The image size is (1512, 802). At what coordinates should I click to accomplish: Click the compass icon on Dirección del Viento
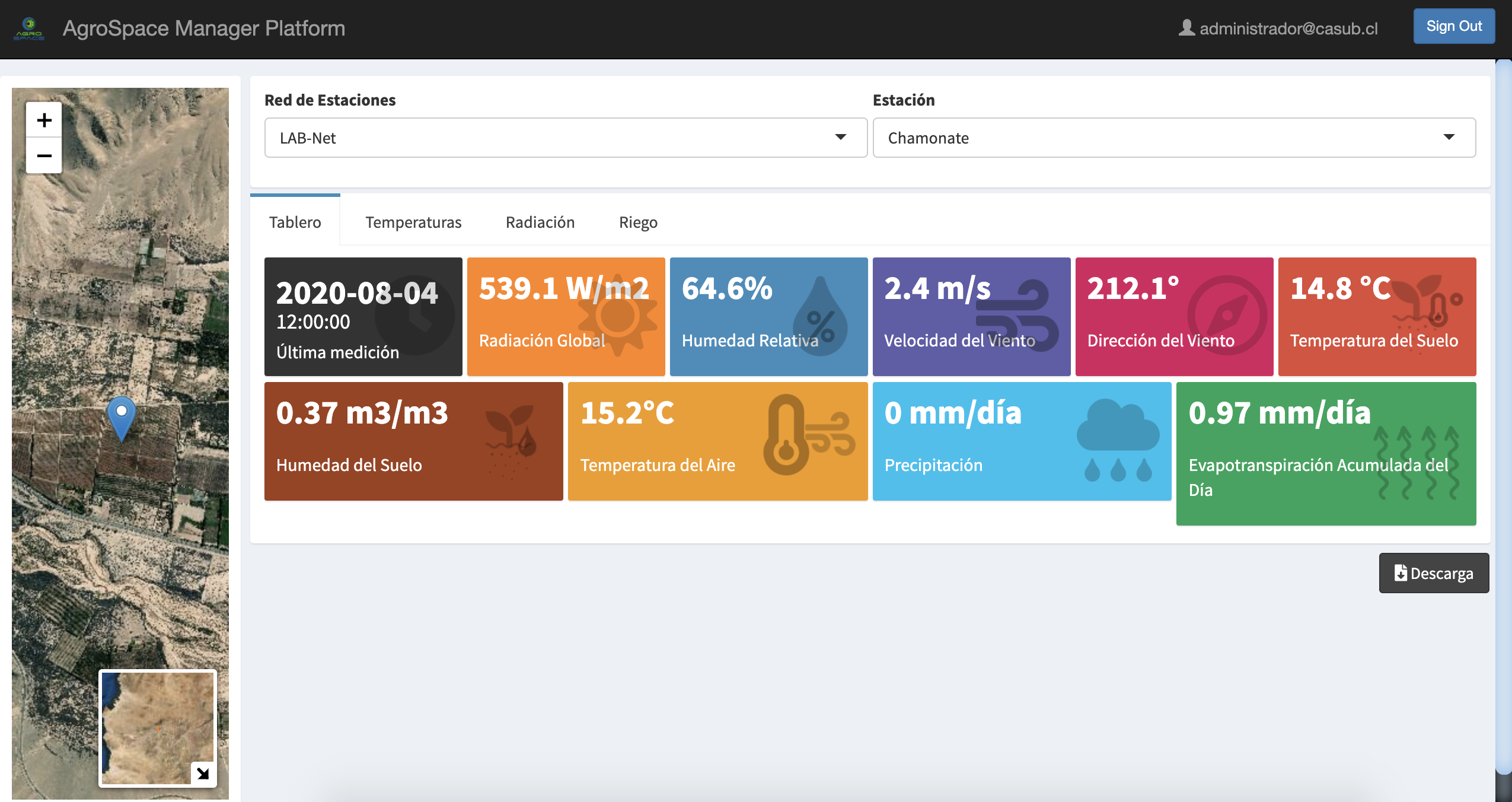pyautogui.click(x=1226, y=316)
